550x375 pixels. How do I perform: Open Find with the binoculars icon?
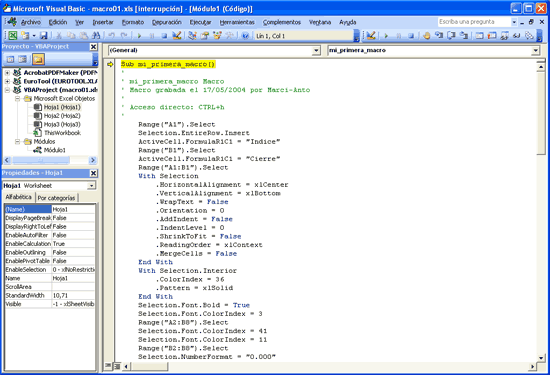pyautogui.click(x=96, y=35)
